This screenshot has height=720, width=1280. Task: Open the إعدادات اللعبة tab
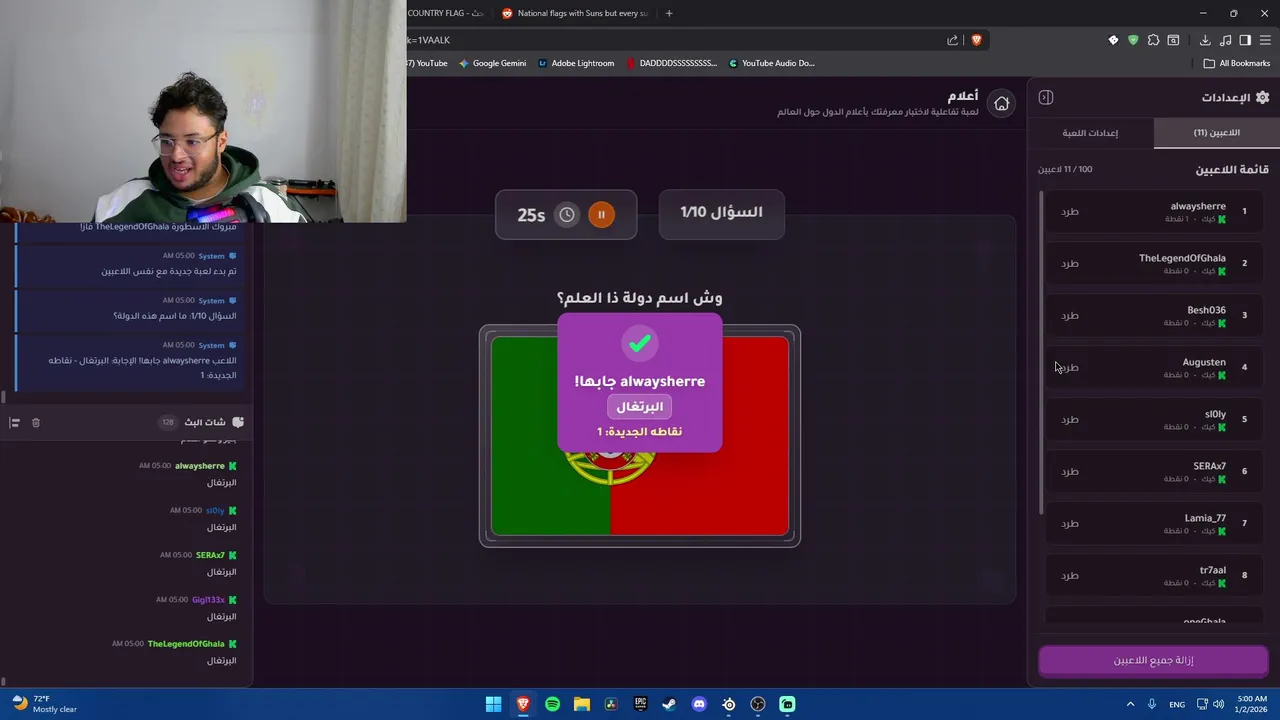(1090, 133)
